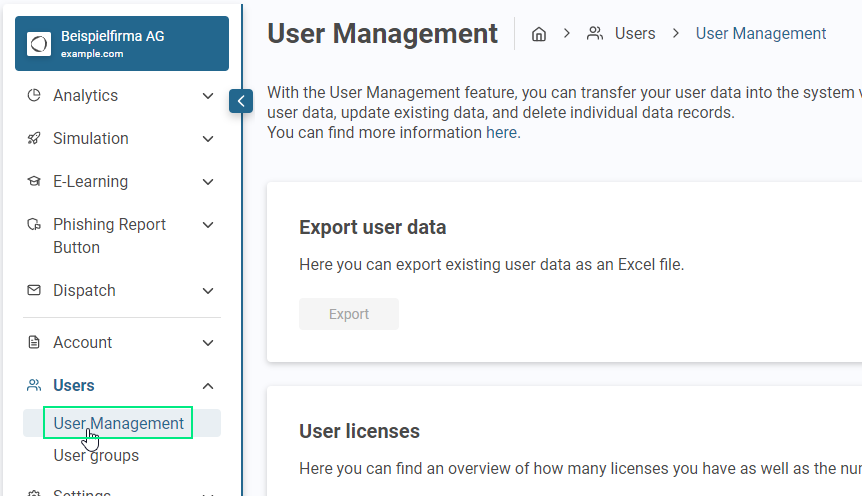Collapse the Users section chevron

[x=208, y=386]
